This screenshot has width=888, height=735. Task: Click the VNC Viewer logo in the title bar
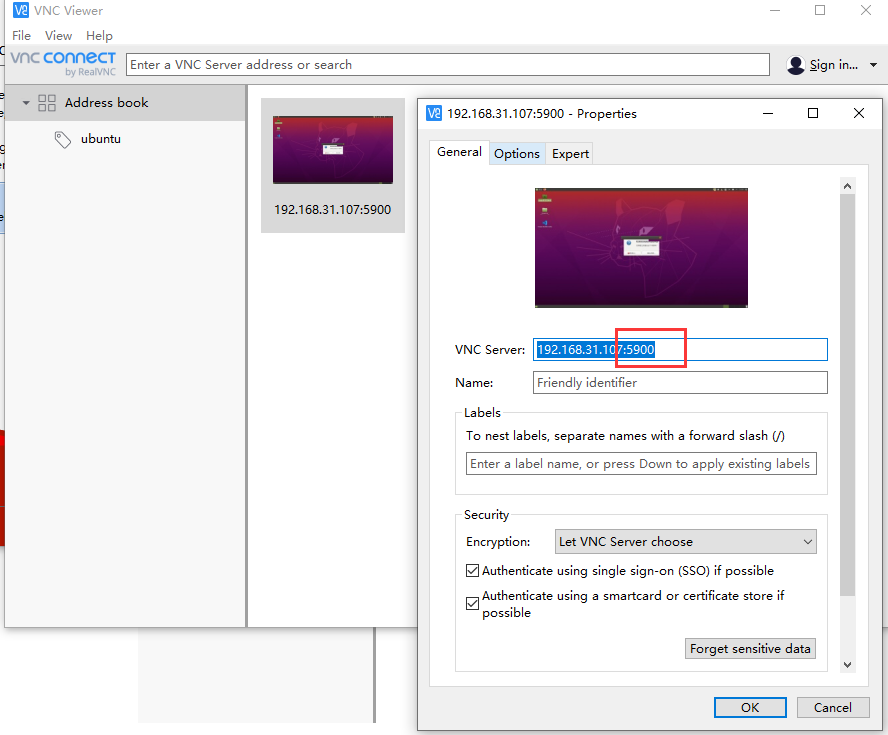coord(20,10)
